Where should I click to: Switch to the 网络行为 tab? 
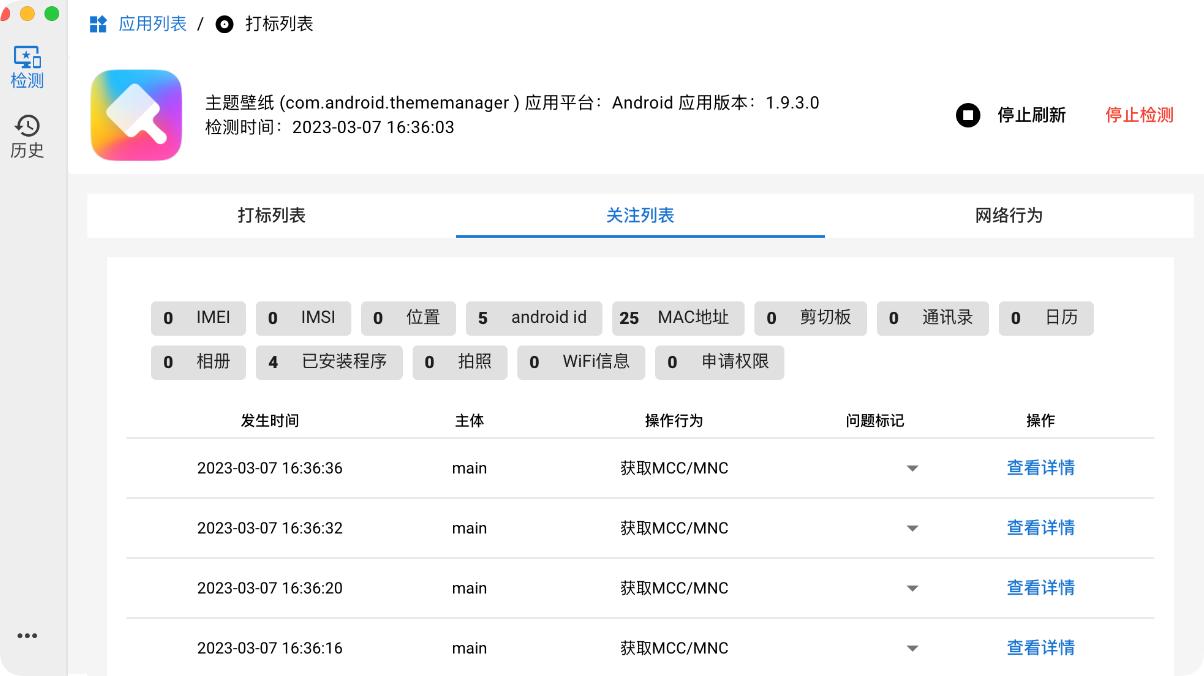[x=1009, y=215]
